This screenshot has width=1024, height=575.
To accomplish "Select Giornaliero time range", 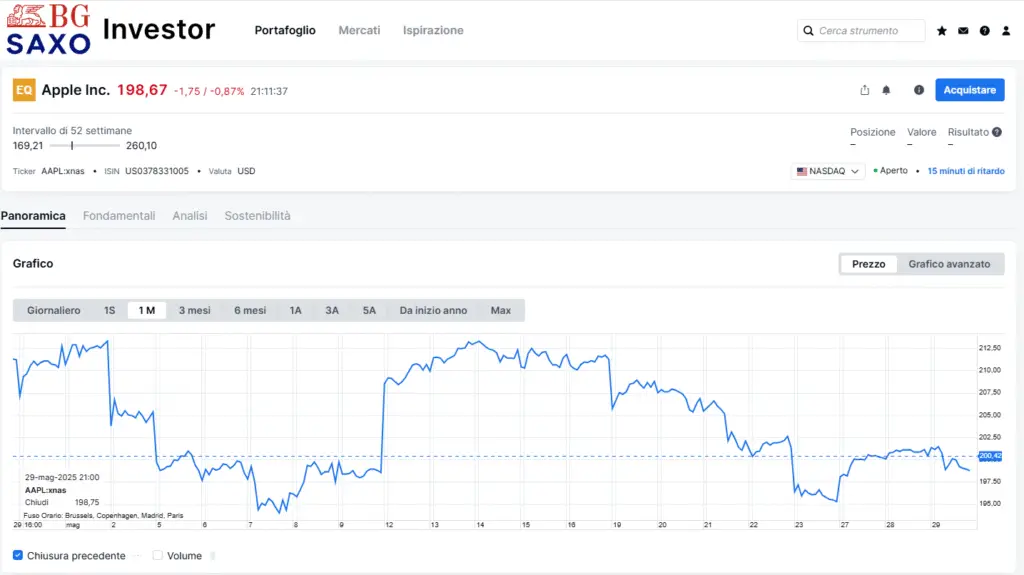I will click(x=54, y=310).
